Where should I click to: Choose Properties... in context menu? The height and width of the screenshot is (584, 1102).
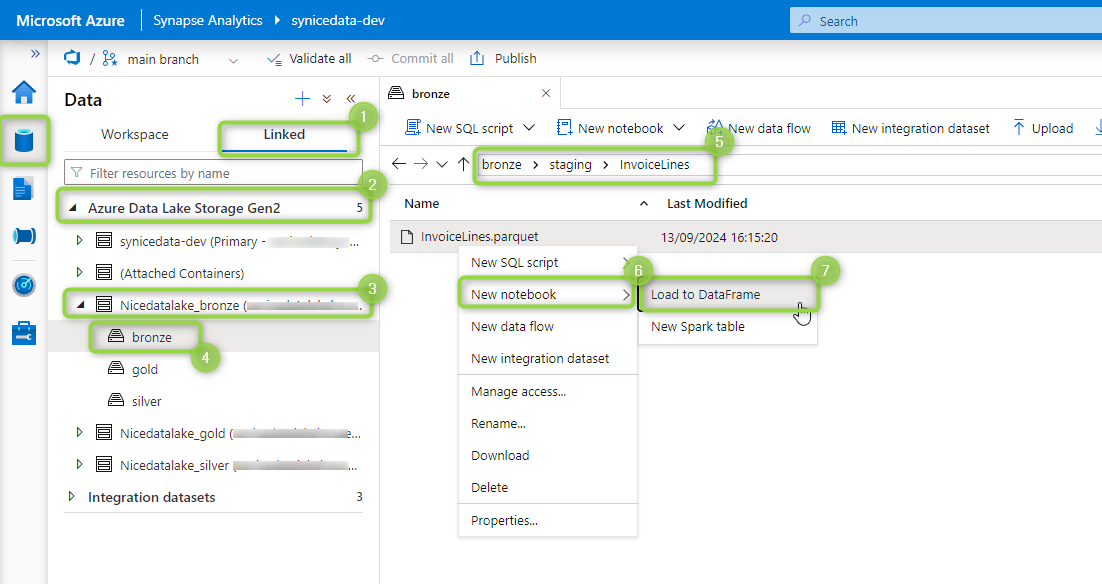pyautogui.click(x=547, y=520)
